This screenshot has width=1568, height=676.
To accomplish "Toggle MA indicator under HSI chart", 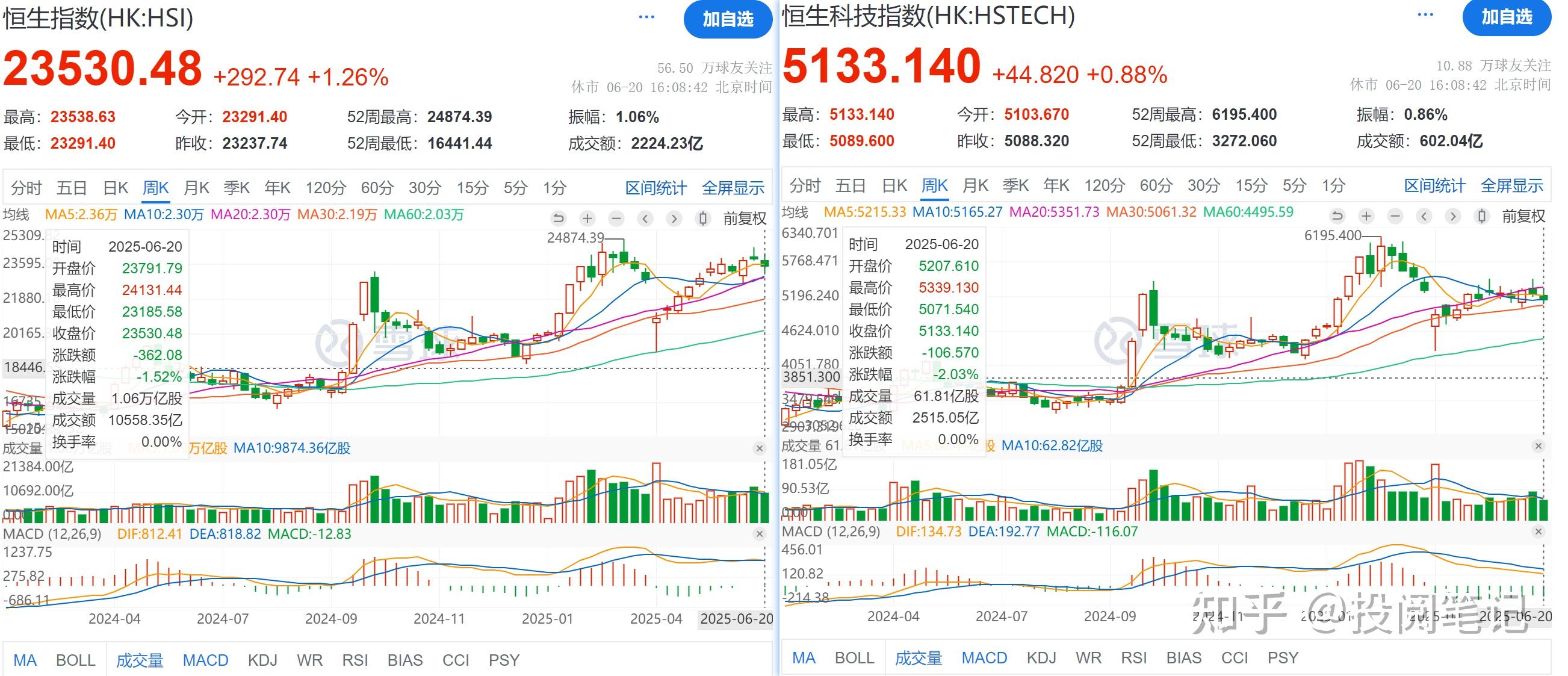I will (25, 660).
